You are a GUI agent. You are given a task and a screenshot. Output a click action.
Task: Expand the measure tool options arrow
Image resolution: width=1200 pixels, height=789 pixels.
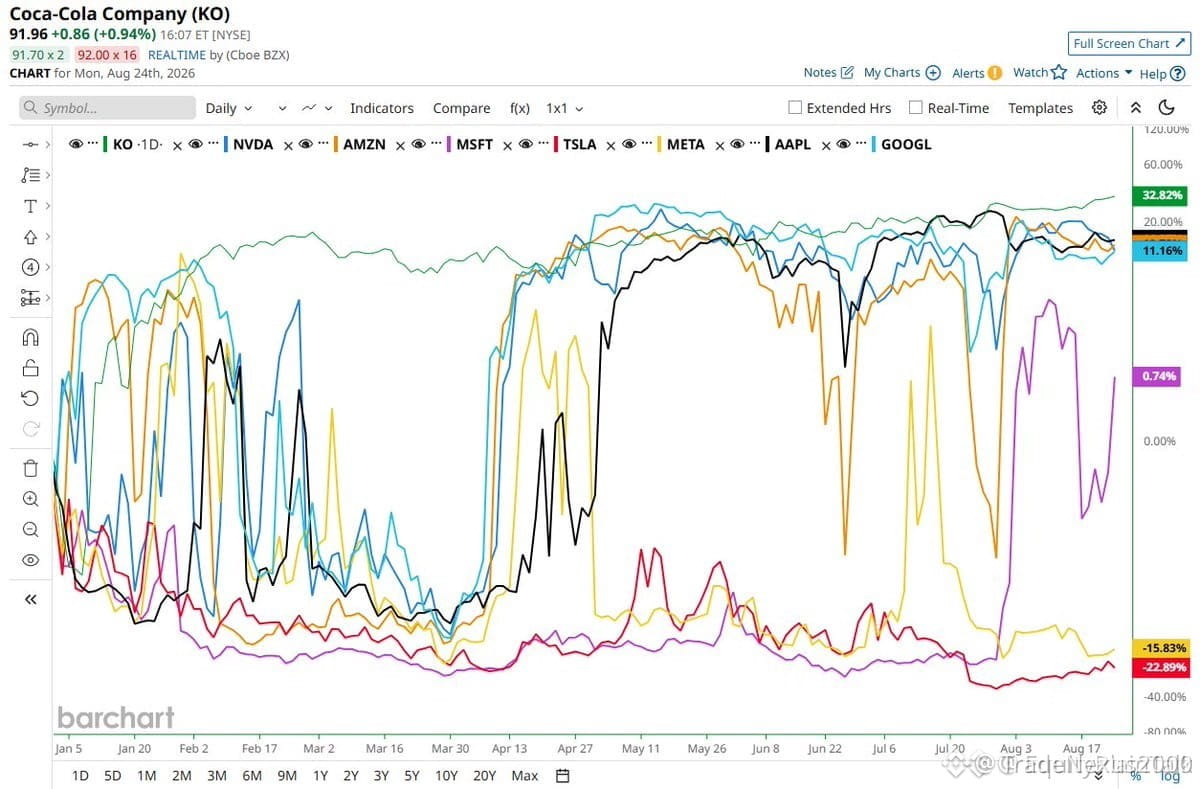point(47,298)
